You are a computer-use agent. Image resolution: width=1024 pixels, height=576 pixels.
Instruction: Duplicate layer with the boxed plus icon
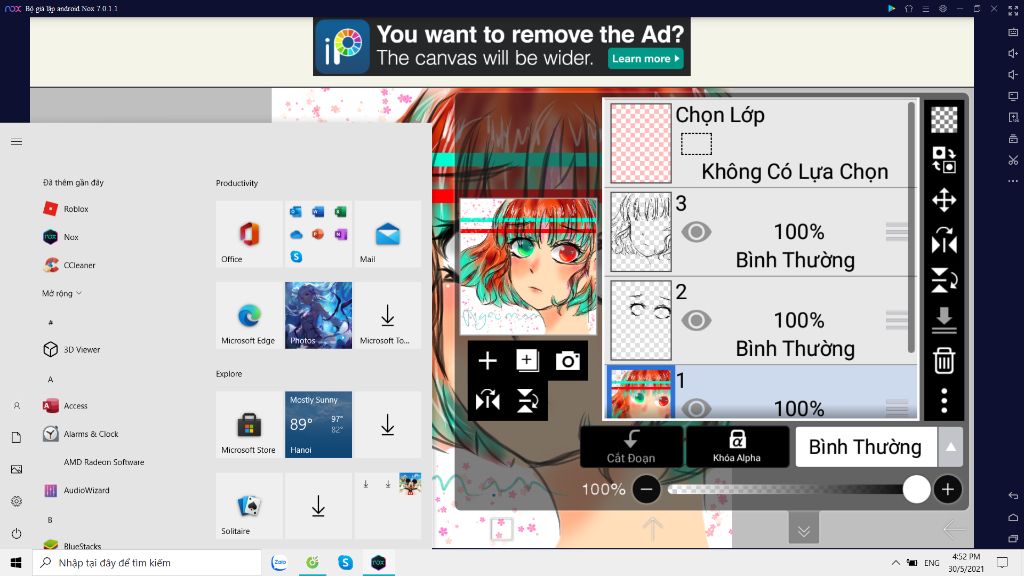point(527,360)
